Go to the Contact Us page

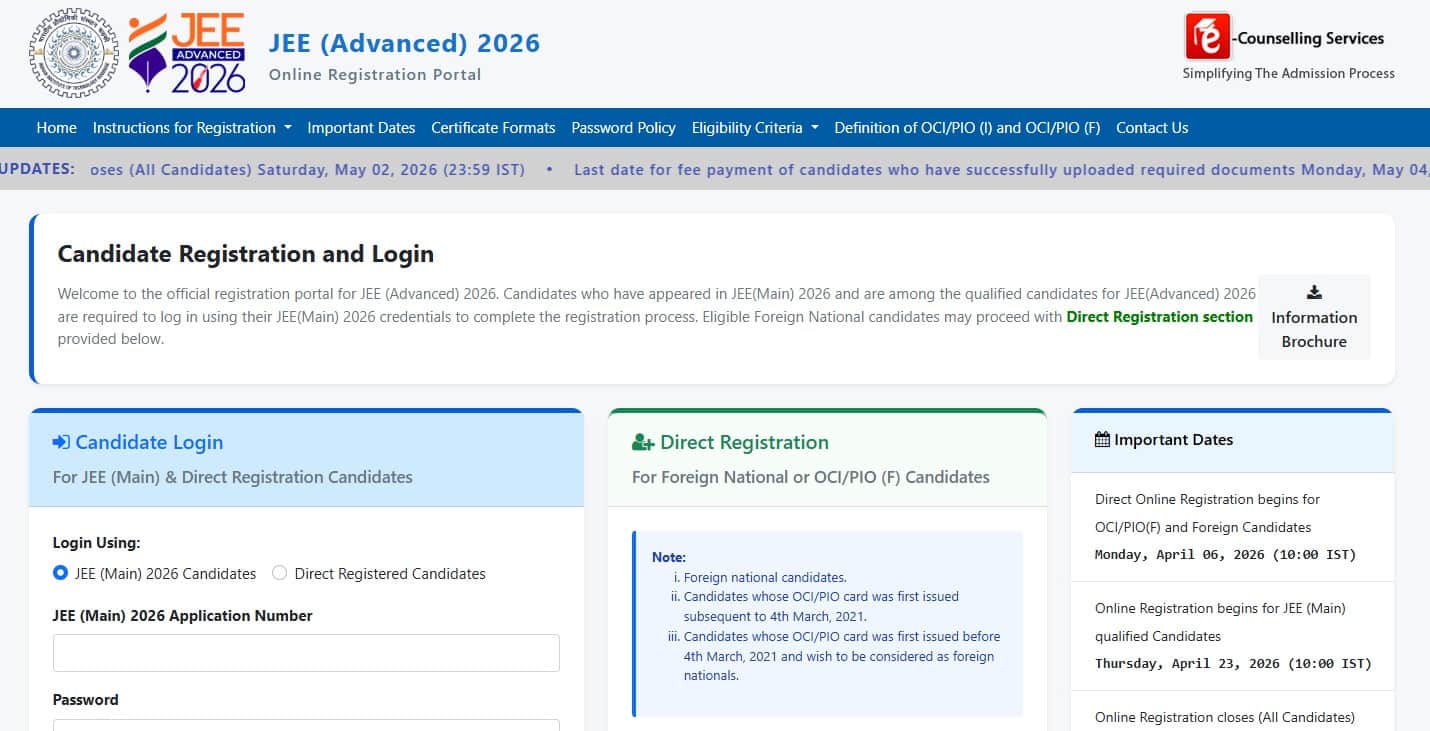tap(1151, 127)
